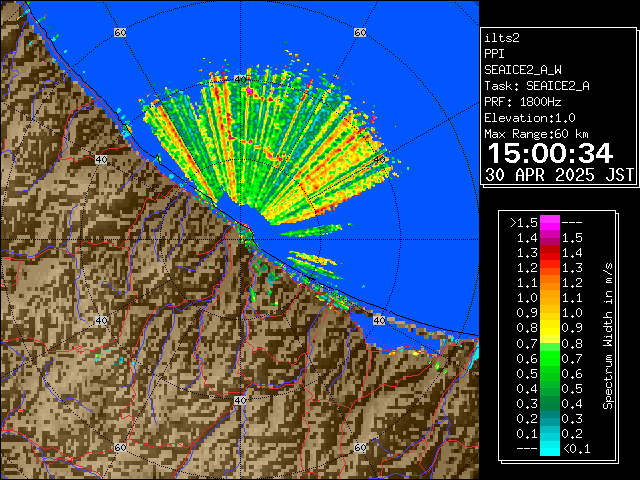Click the '60' range label at the southeast ring
Viewport: 640px width, 480px height.
tap(360, 447)
